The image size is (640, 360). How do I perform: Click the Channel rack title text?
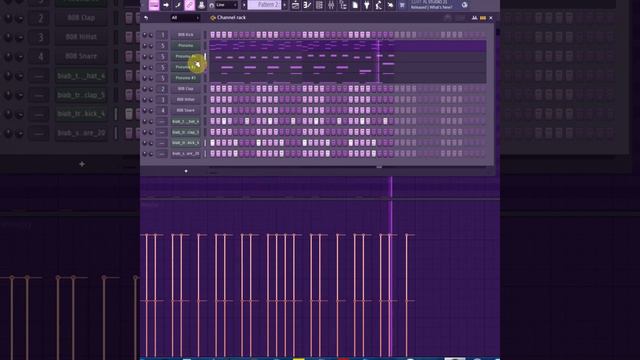click(231, 18)
